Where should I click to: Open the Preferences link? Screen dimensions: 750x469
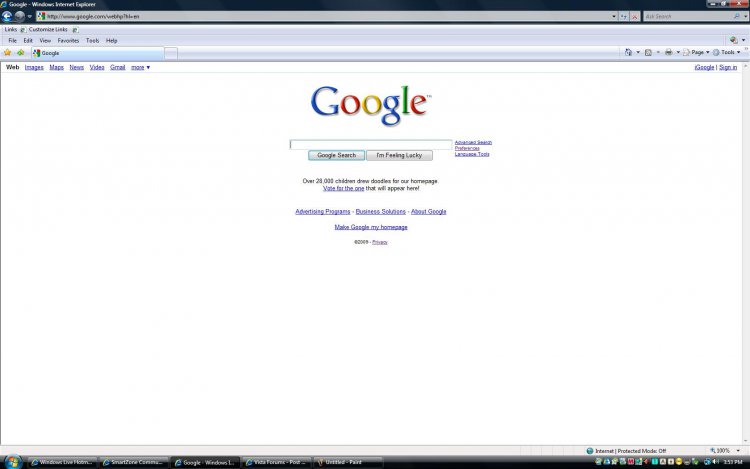point(467,148)
